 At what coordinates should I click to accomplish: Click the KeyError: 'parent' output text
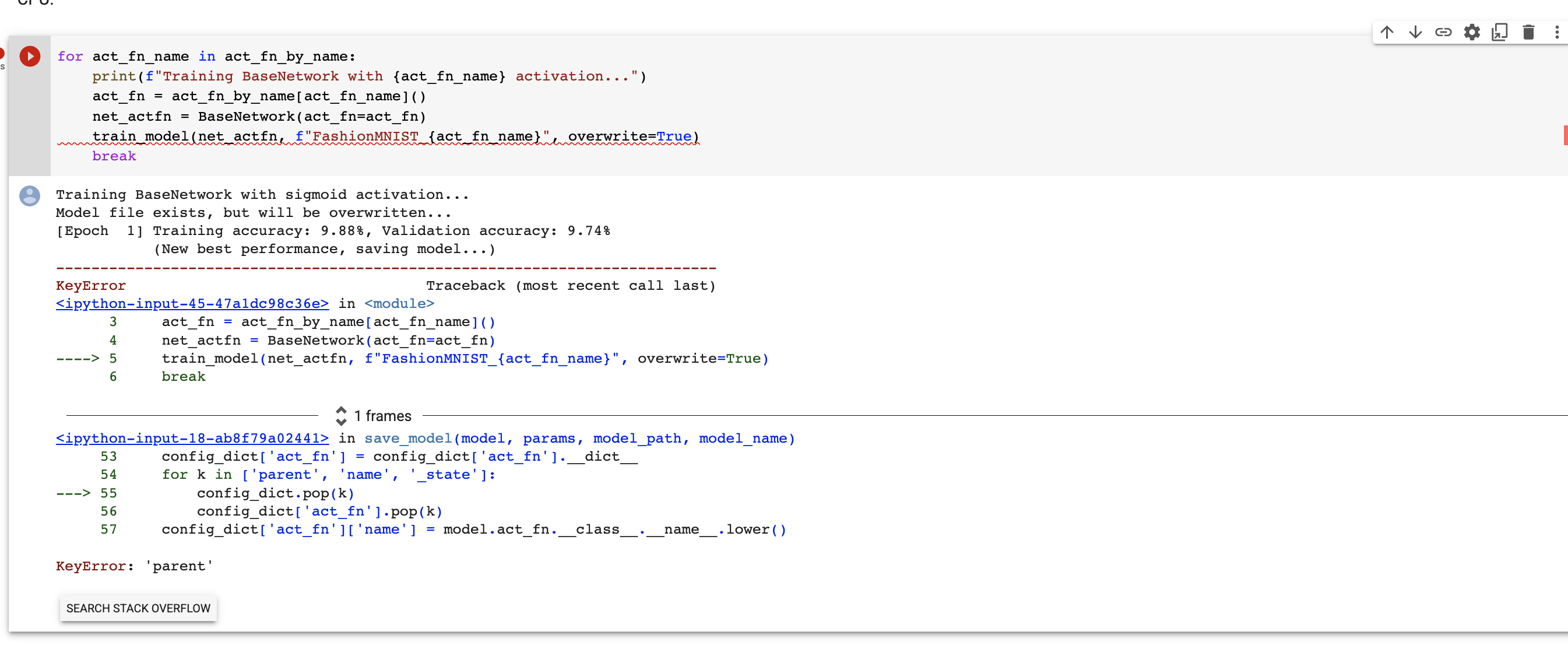(x=133, y=566)
